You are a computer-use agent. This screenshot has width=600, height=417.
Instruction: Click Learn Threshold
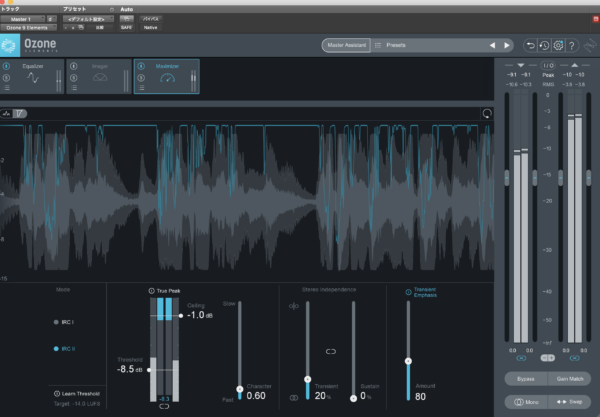pyautogui.click(x=77, y=394)
